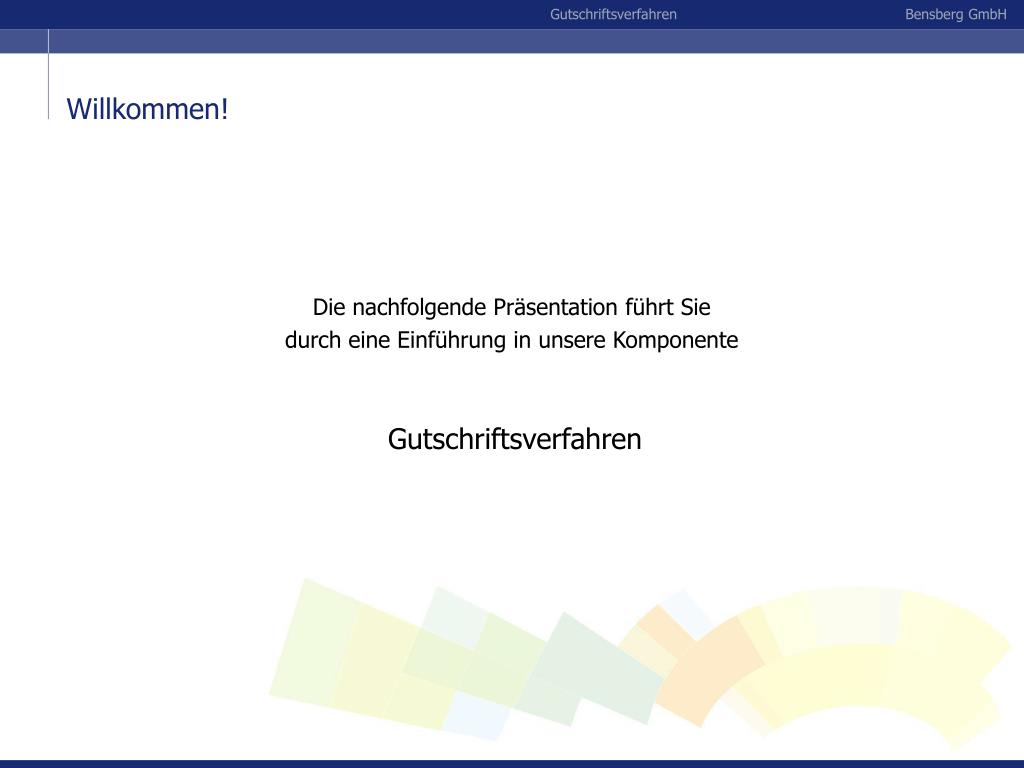Viewport: 1024px width, 768px height.
Task: Click the 'Willkommen!' slide title
Action: (148, 108)
